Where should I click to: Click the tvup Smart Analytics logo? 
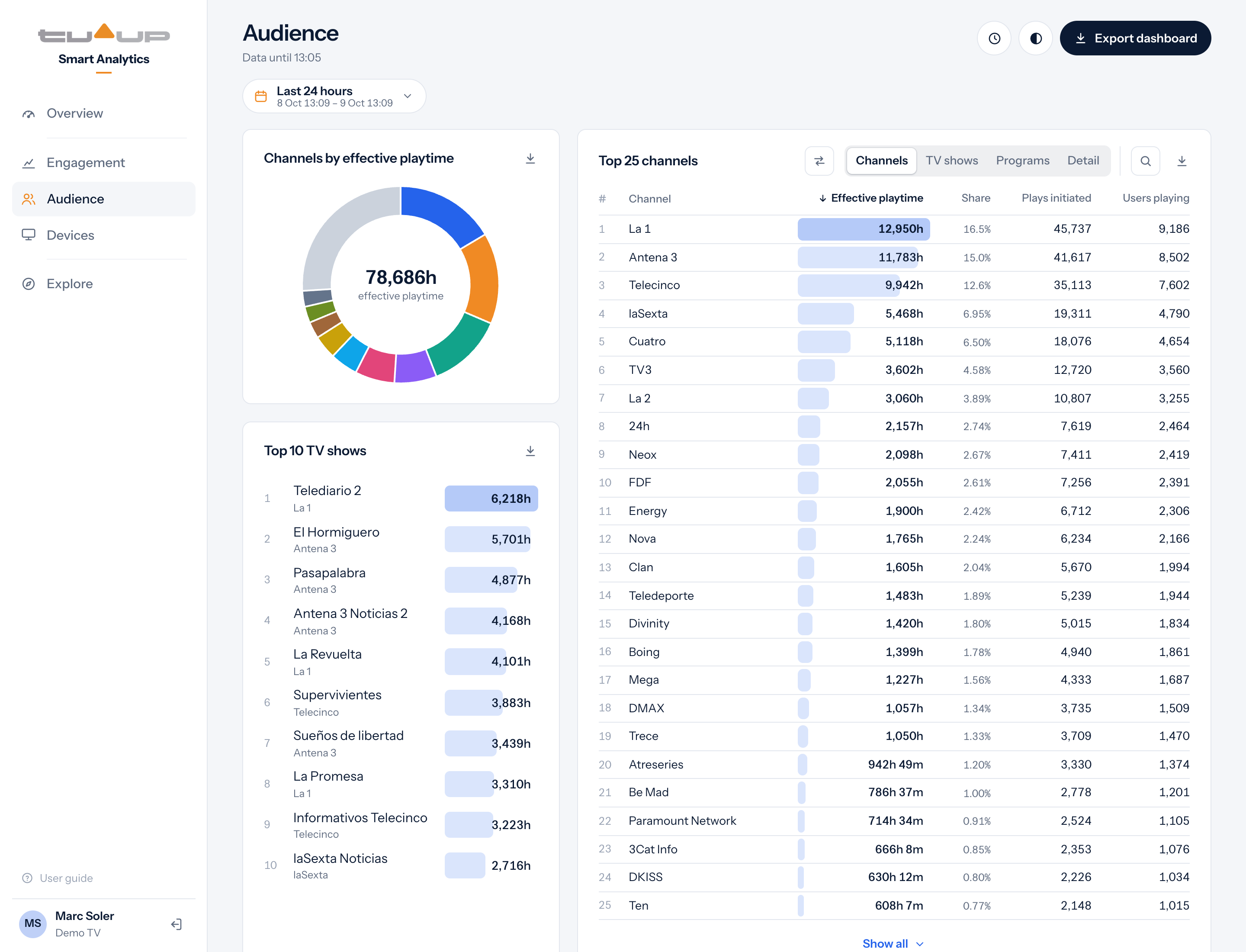[104, 48]
